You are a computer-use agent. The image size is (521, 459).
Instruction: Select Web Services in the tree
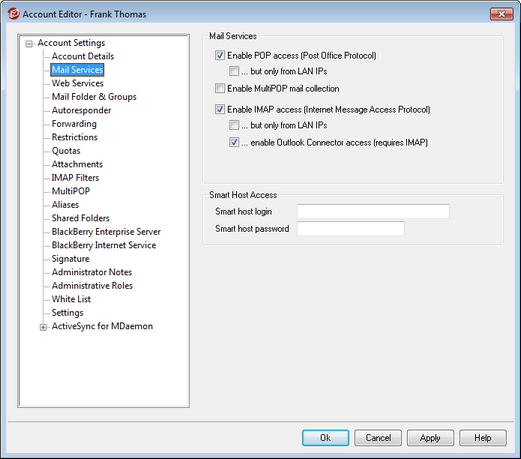pos(77,83)
